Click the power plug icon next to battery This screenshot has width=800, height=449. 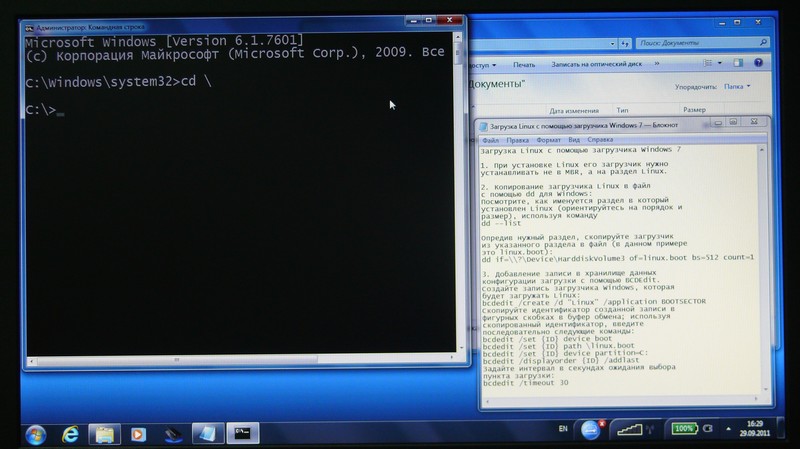tap(708, 429)
